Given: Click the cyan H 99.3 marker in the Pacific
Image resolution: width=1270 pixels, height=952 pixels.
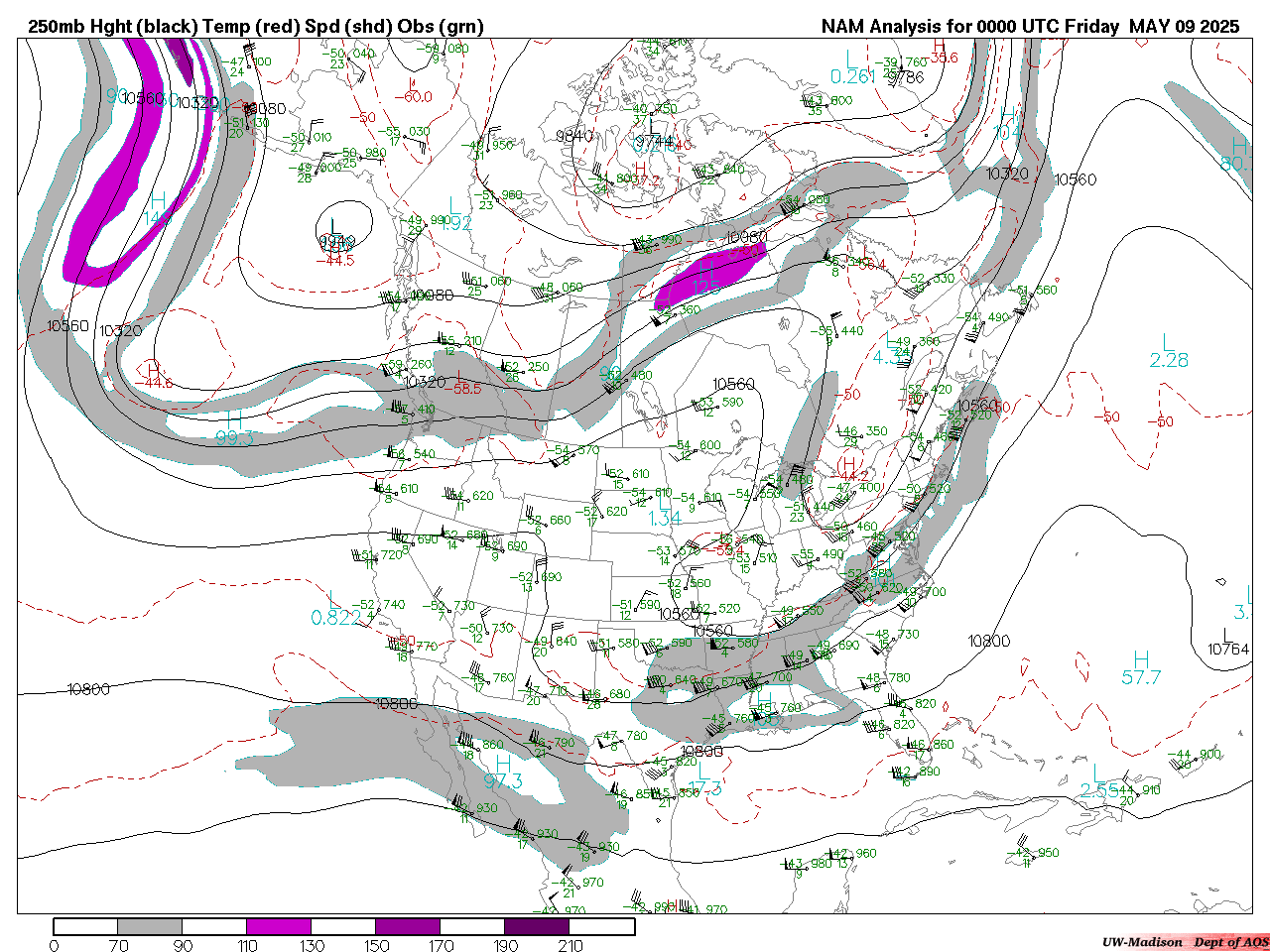Looking at the screenshot, I should [x=234, y=428].
